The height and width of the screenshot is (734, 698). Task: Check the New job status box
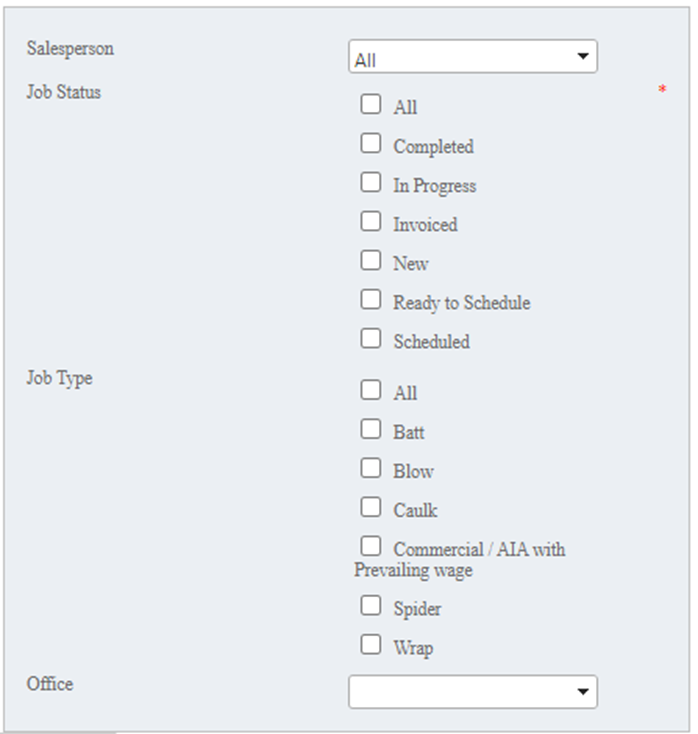[371, 260]
